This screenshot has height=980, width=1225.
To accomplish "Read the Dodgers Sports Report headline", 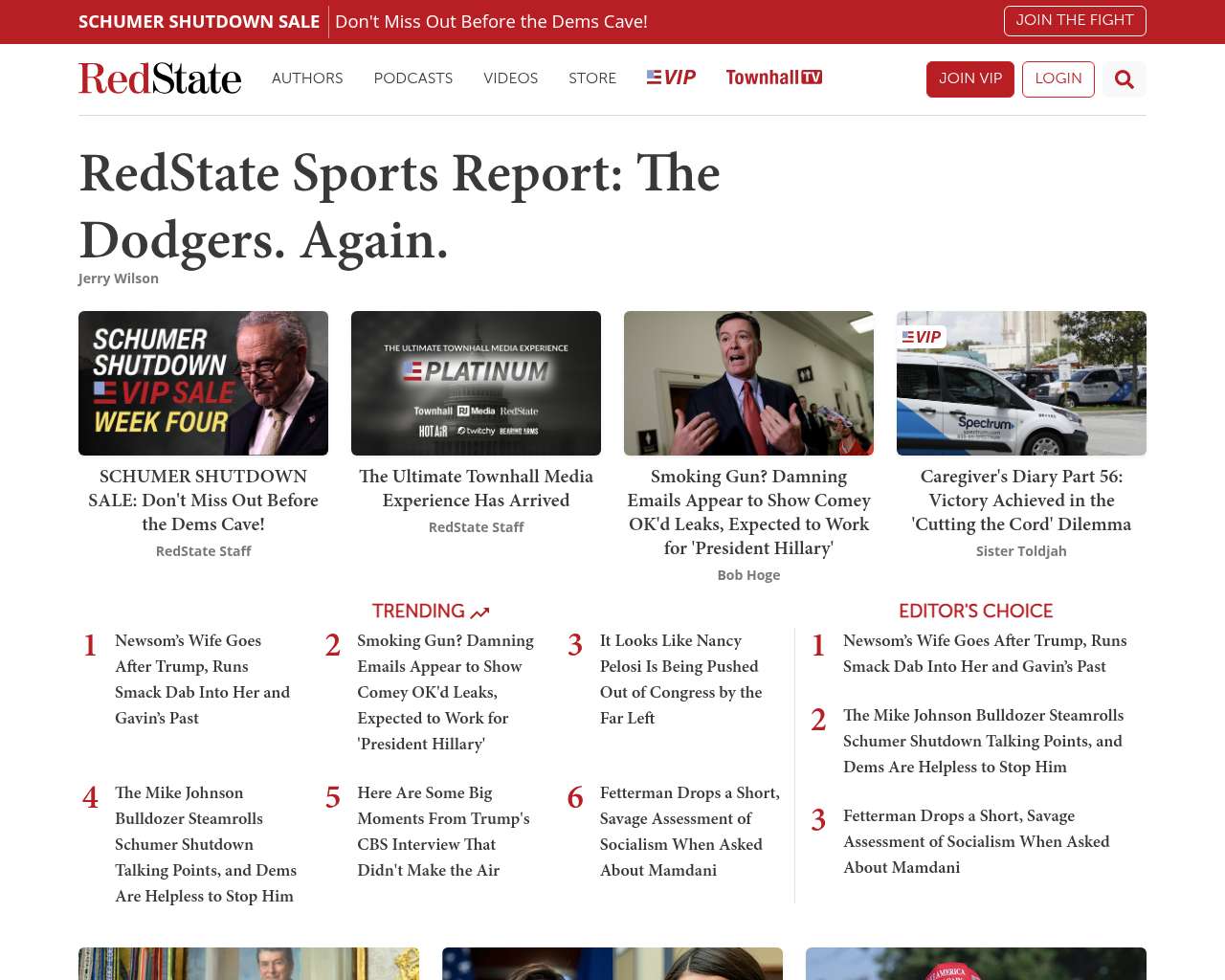I will [399, 206].
